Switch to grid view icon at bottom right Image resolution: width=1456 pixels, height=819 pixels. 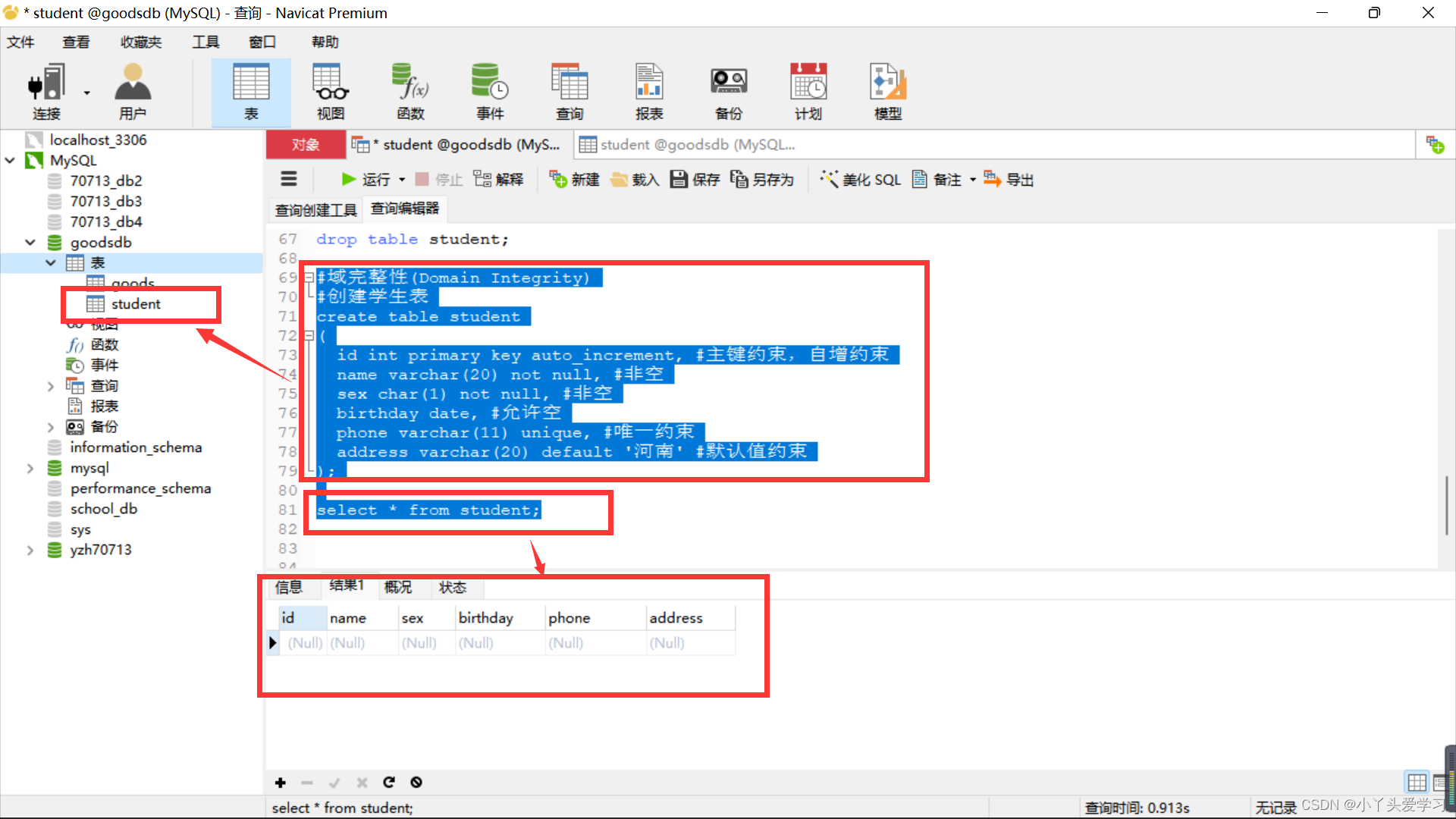(1417, 782)
